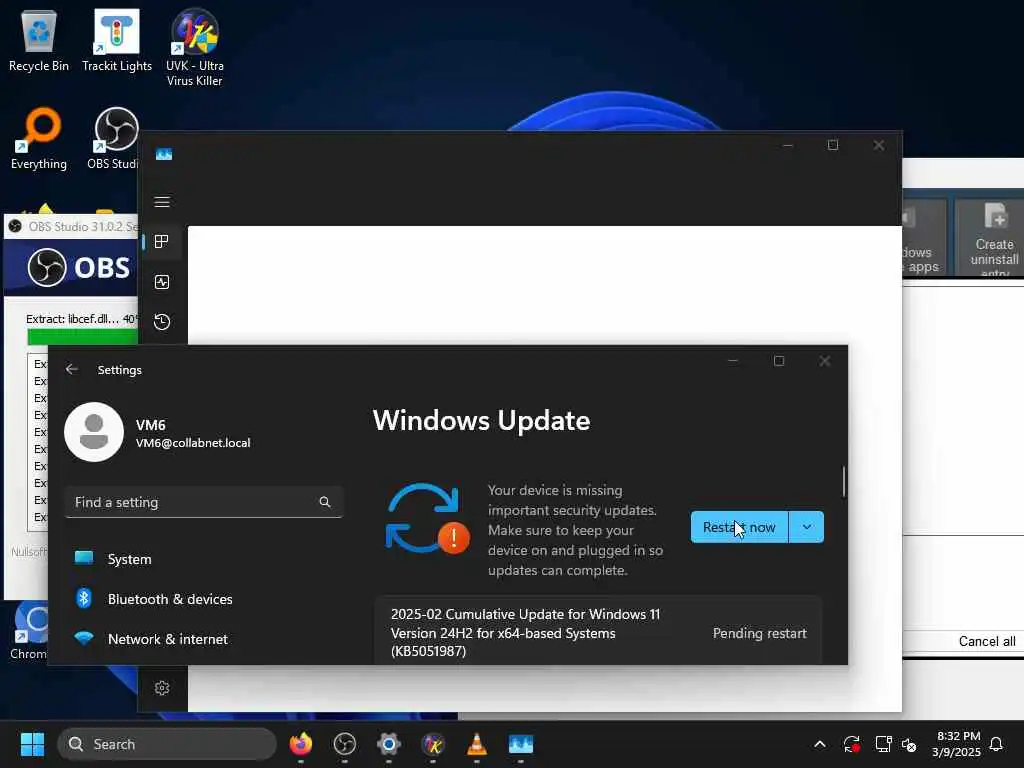The height and width of the screenshot is (768, 1024).
Task: Open the Trackit Lights desktop shortcut
Action: [x=117, y=40]
